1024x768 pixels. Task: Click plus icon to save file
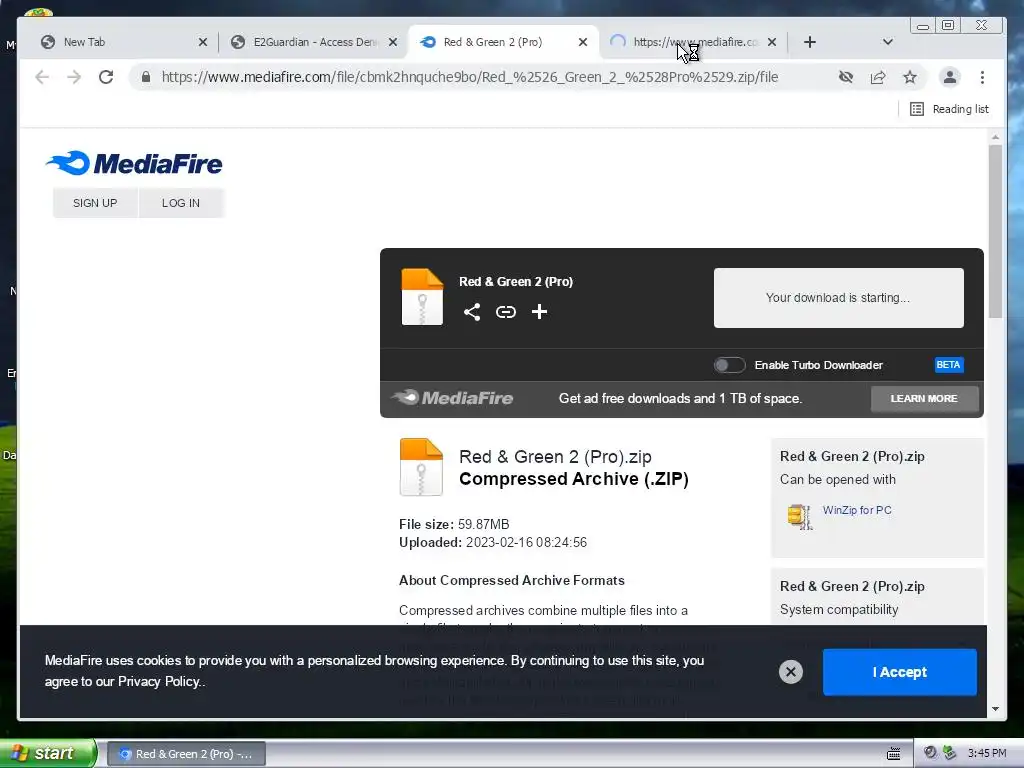539,312
